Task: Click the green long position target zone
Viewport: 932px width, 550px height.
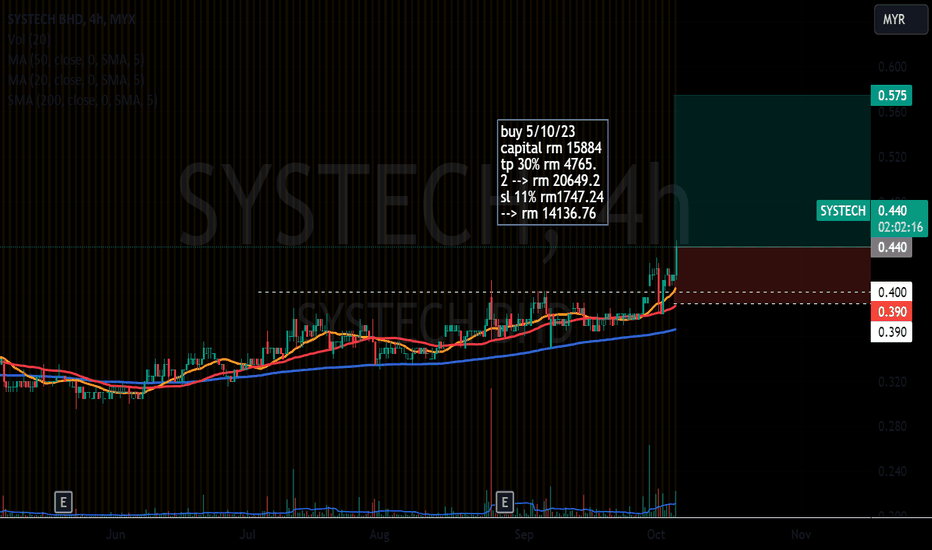Action: [x=772, y=171]
